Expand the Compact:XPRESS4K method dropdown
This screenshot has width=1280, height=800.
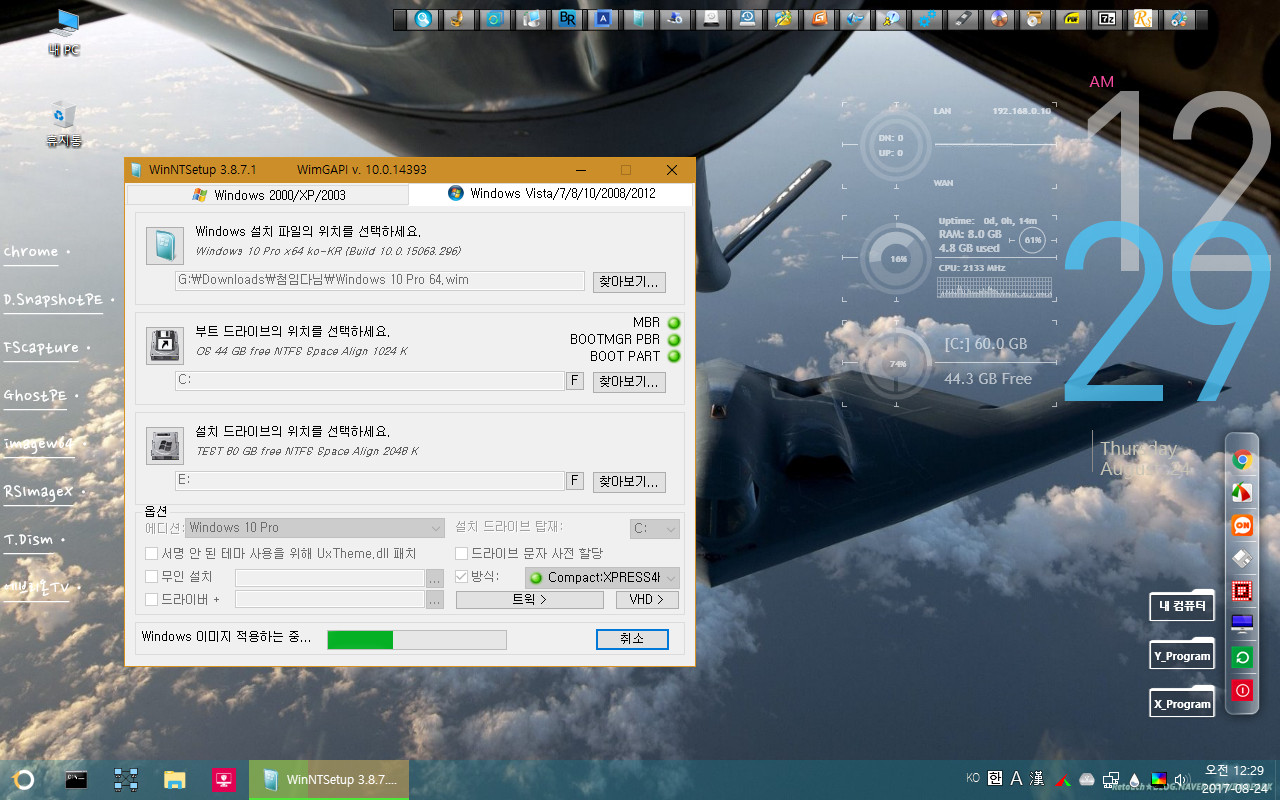[x=602, y=577]
